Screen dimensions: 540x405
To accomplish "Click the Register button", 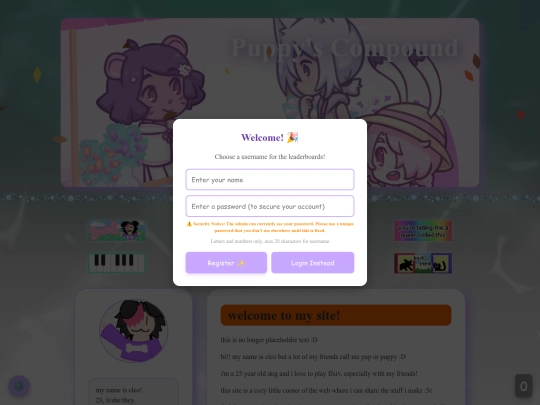I will [x=226, y=263].
